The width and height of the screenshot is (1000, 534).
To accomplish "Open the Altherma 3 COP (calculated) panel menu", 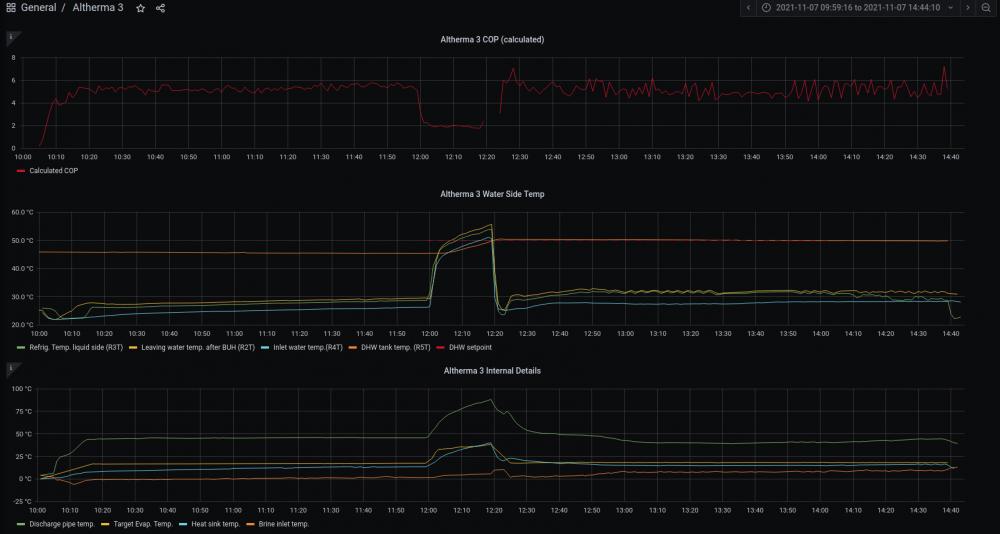I will (x=492, y=39).
